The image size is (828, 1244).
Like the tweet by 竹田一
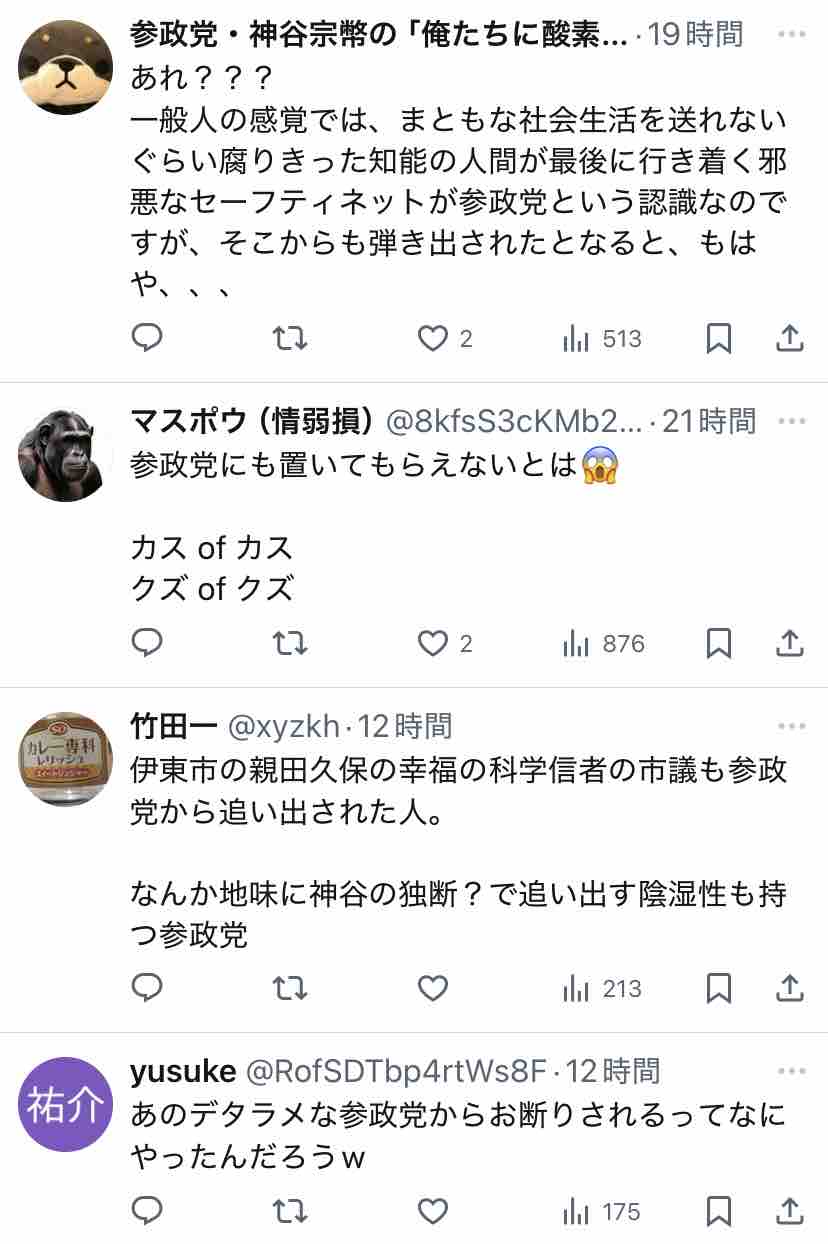432,988
